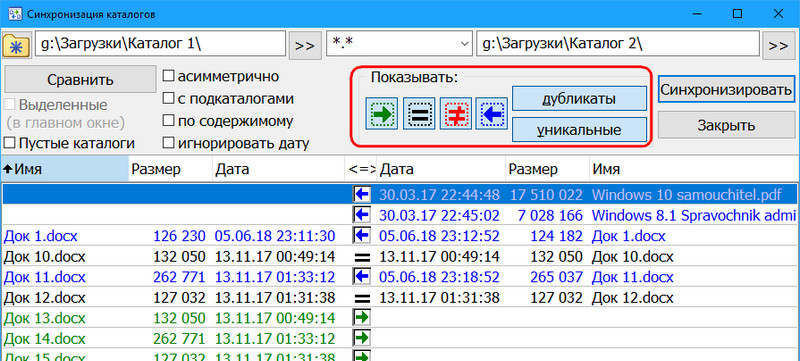Click date 05.06.18 23:18:52

click(x=439, y=277)
